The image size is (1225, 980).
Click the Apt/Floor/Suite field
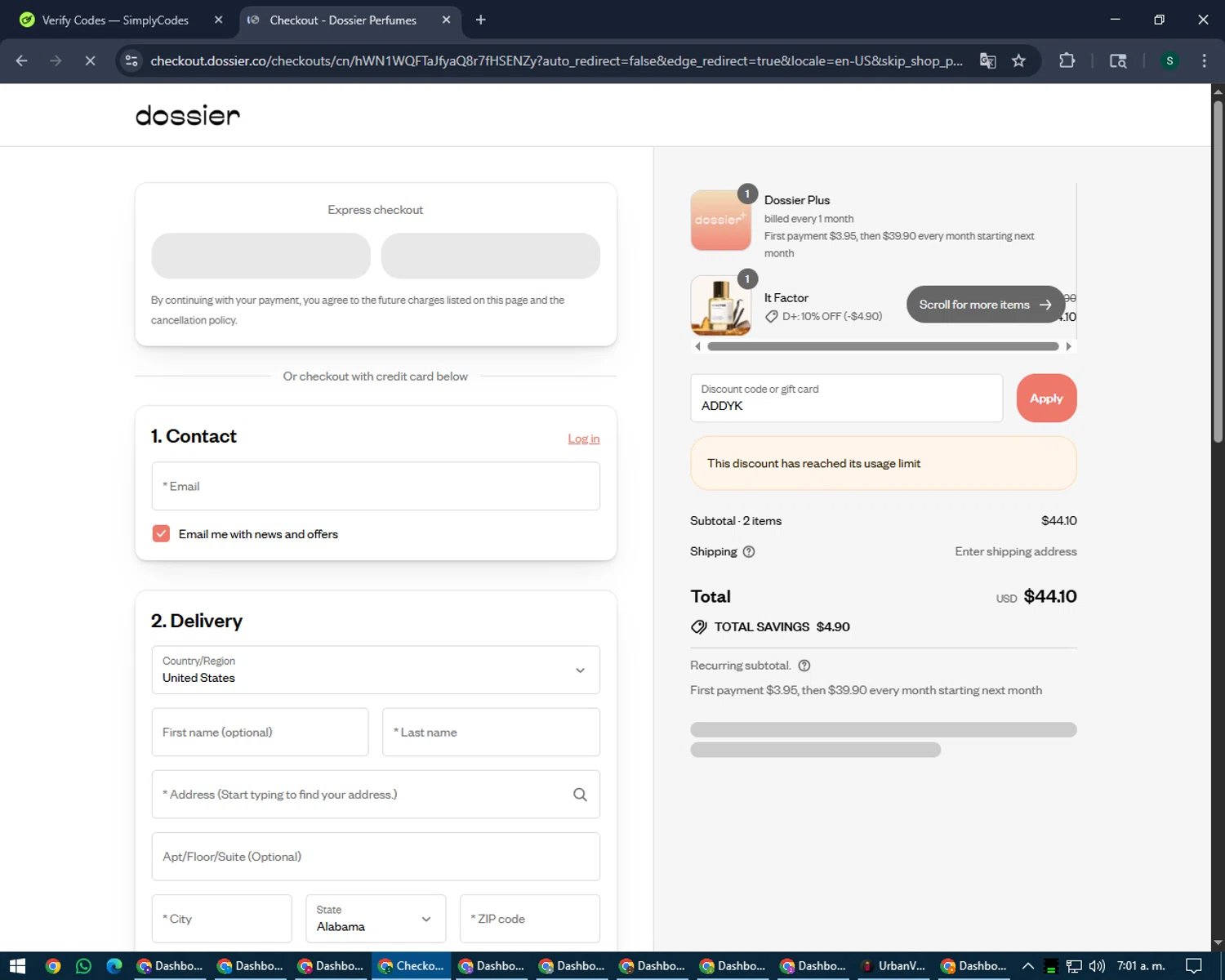376,857
